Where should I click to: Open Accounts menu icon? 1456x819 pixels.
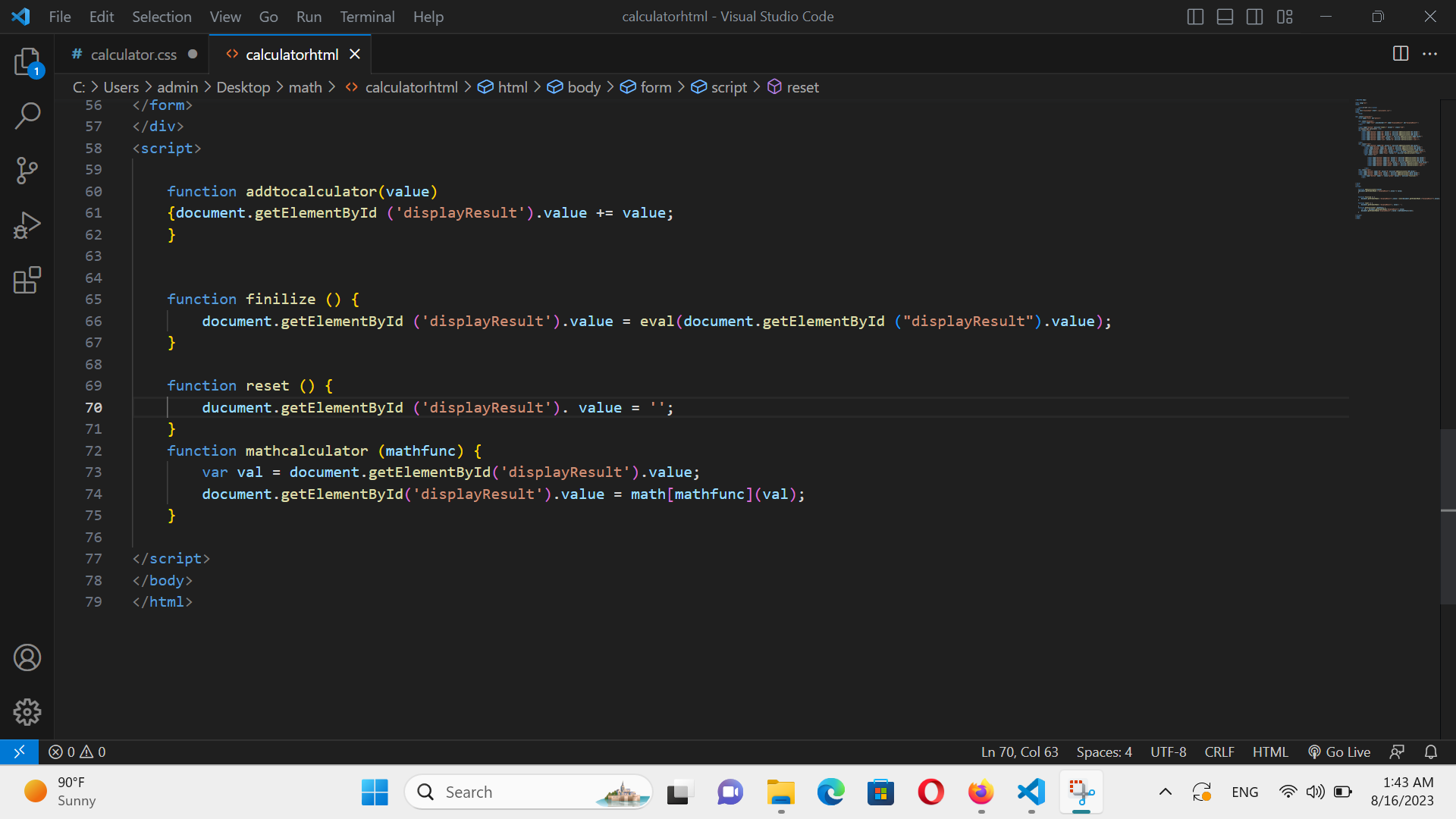pos(27,657)
